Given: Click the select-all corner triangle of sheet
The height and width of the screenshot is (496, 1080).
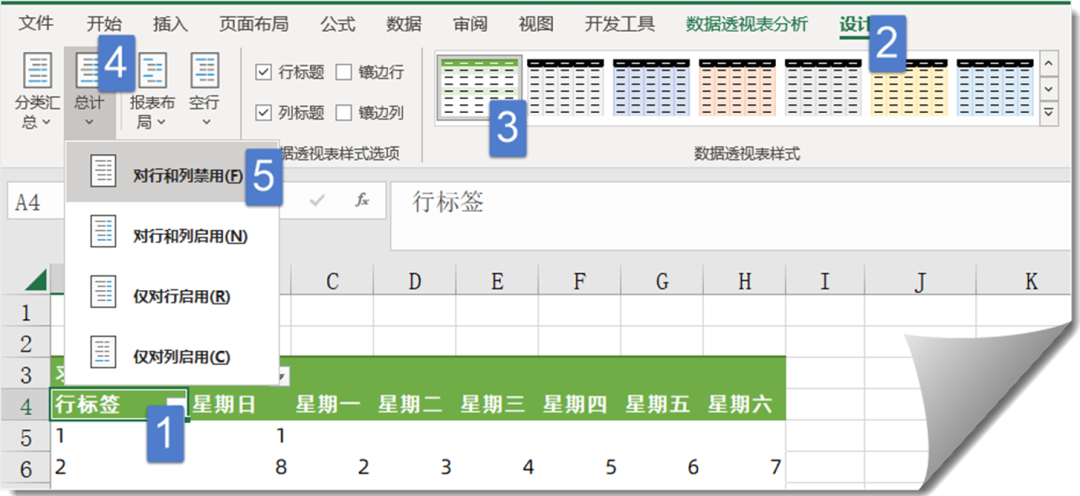Looking at the screenshot, I should click(x=36, y=280).
